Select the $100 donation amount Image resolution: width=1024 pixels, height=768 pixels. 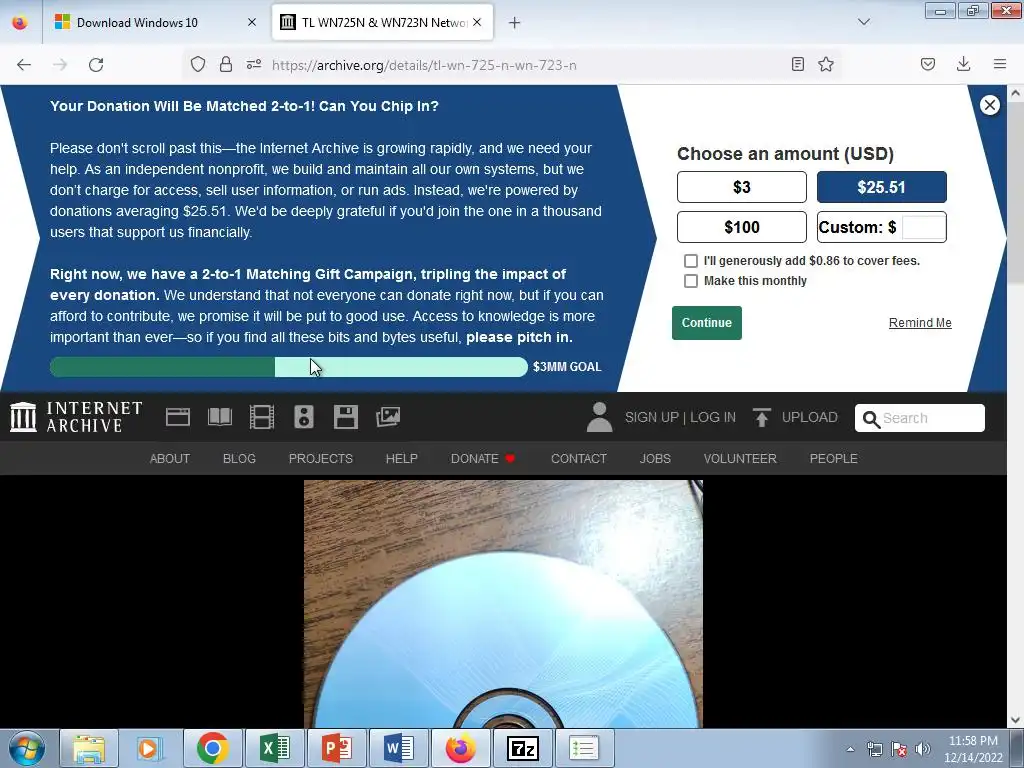[742, 227]
